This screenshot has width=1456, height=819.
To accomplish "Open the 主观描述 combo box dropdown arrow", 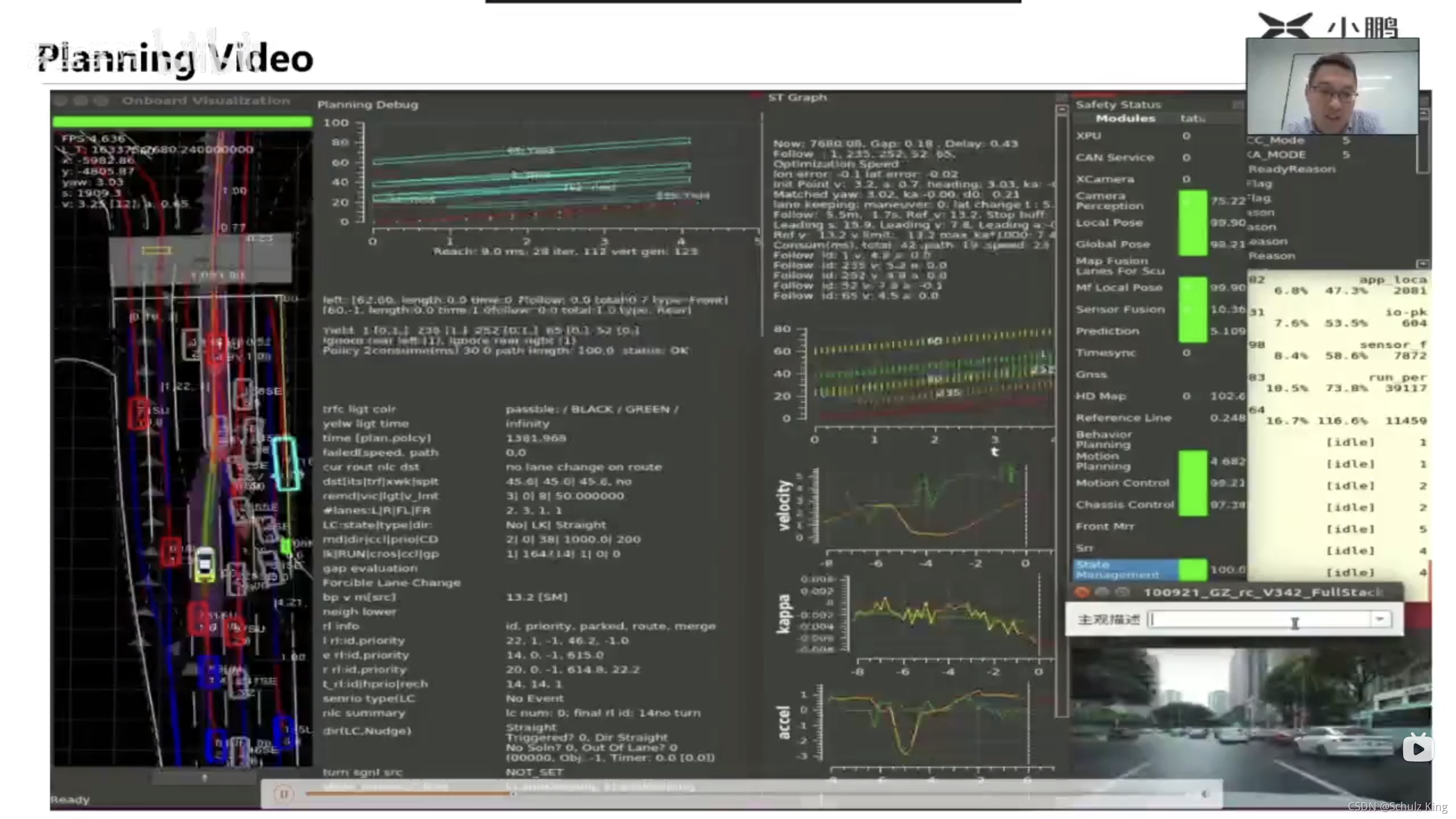I will 1380,619.
